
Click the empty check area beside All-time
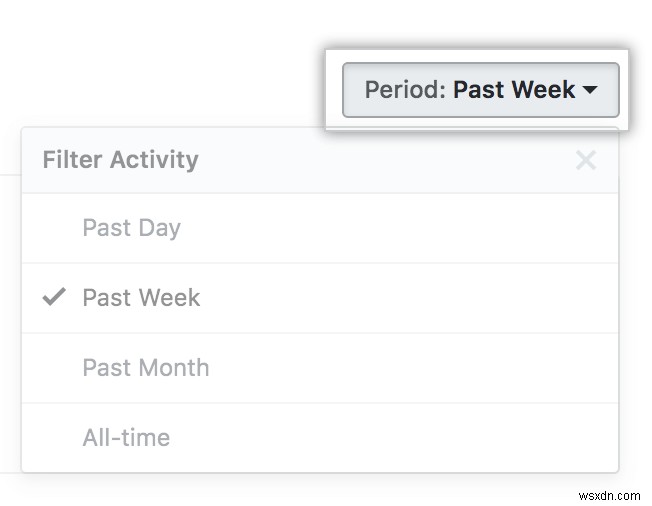click(54, 438)
